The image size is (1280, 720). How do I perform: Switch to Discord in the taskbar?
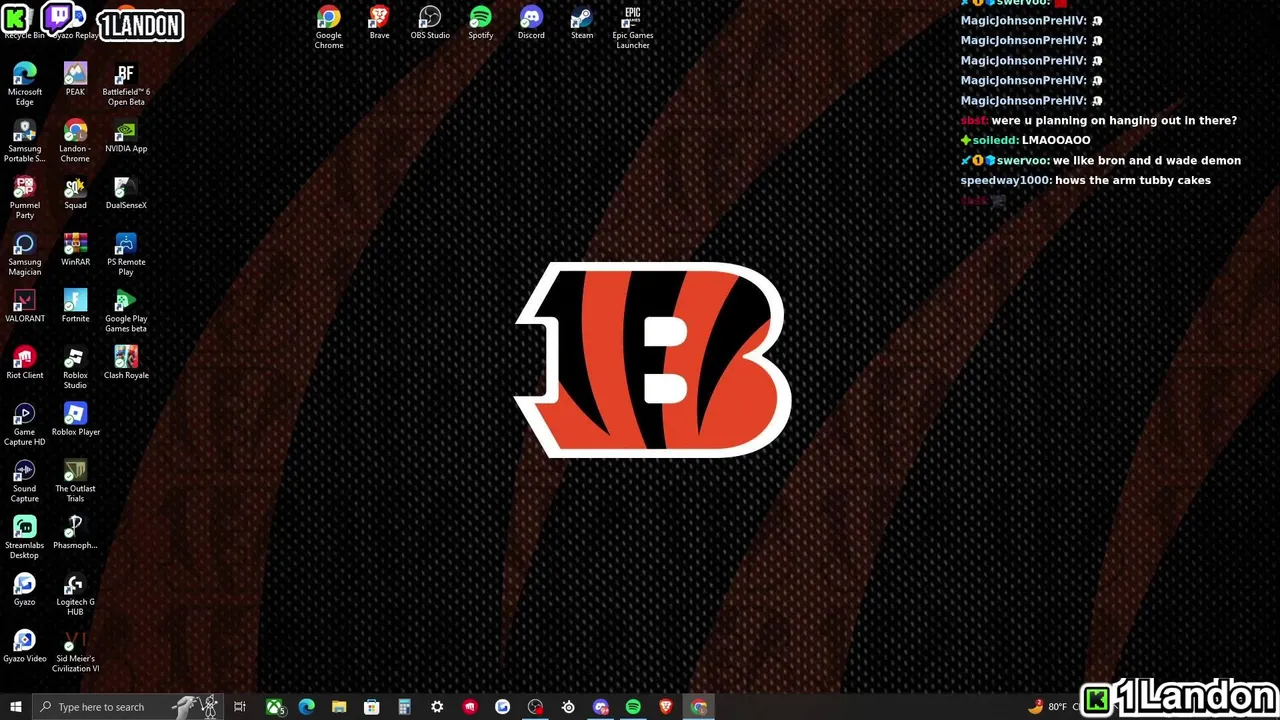point(601,707)
